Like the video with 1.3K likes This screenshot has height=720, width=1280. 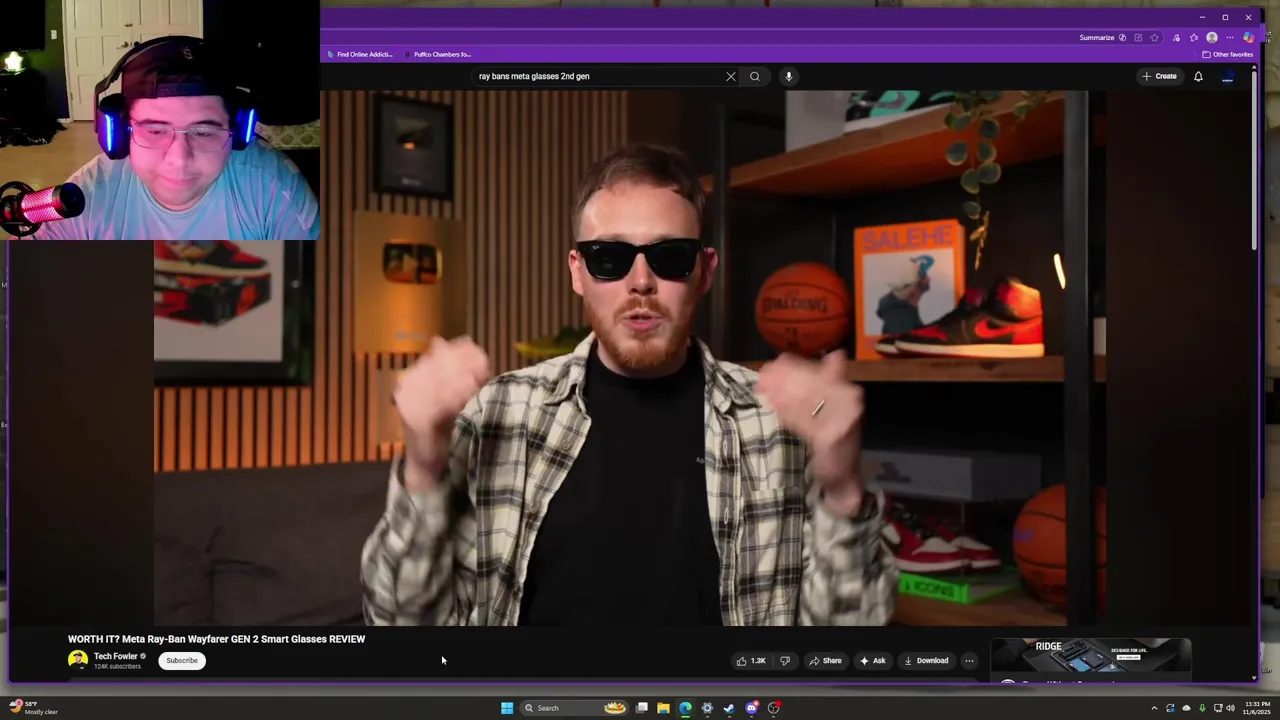pos(750,660)
